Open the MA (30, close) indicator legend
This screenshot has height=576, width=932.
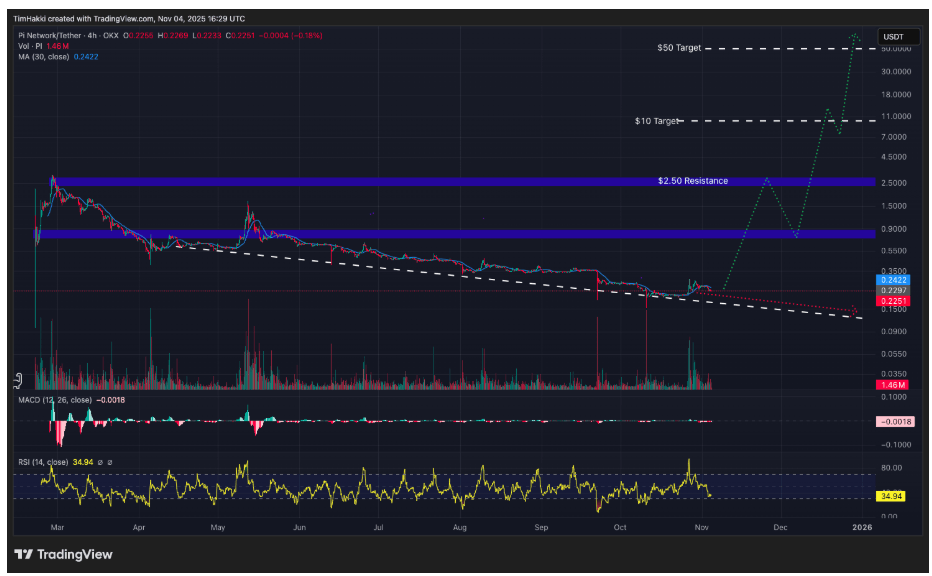click(43, 56)
